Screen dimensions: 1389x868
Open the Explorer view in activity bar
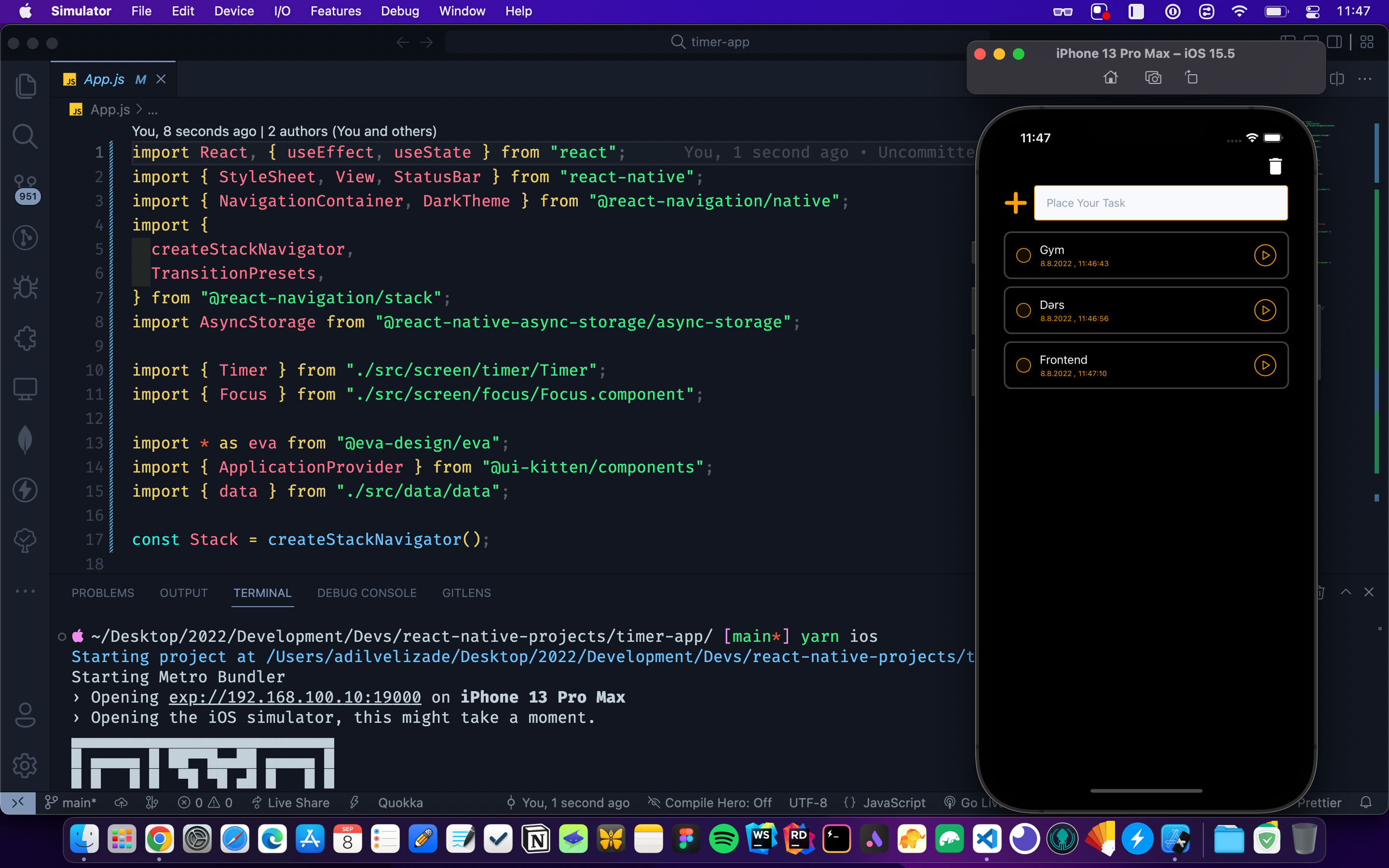pyautogui.click(x=25, y=86)
